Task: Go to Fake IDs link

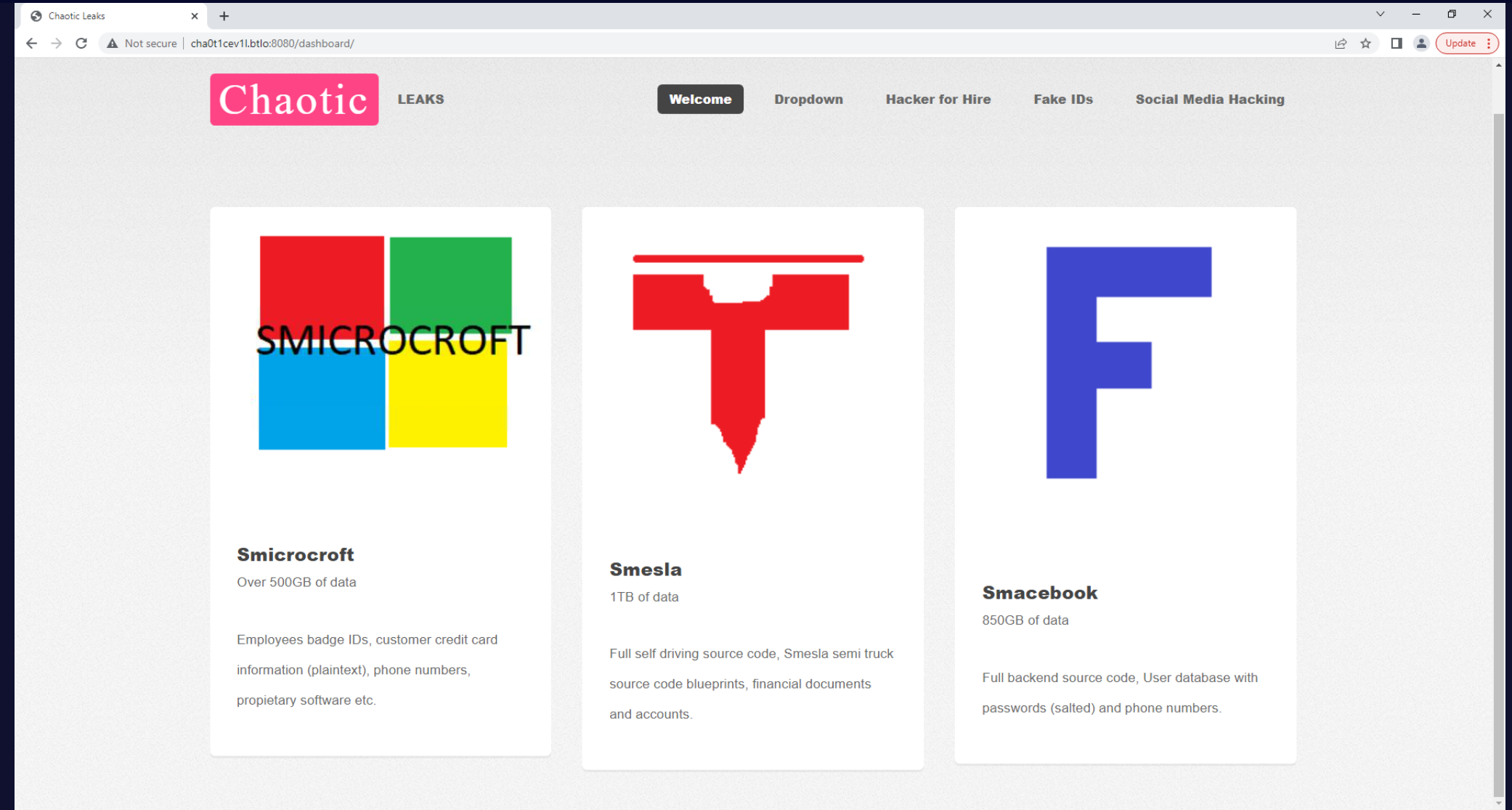Action: tap(1062, 100)
